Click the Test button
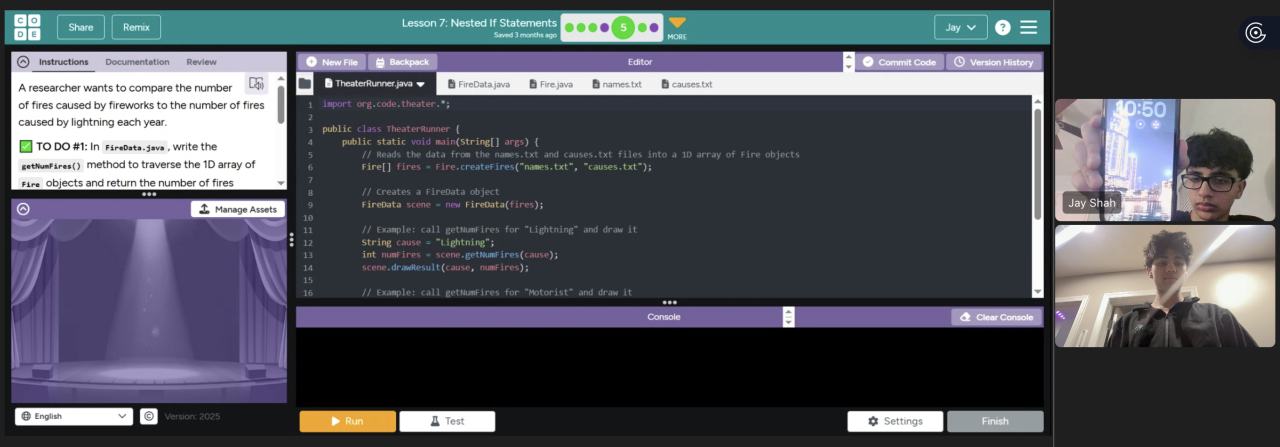The height and width of the screenshot is (447, 1280). pos(447,421)
